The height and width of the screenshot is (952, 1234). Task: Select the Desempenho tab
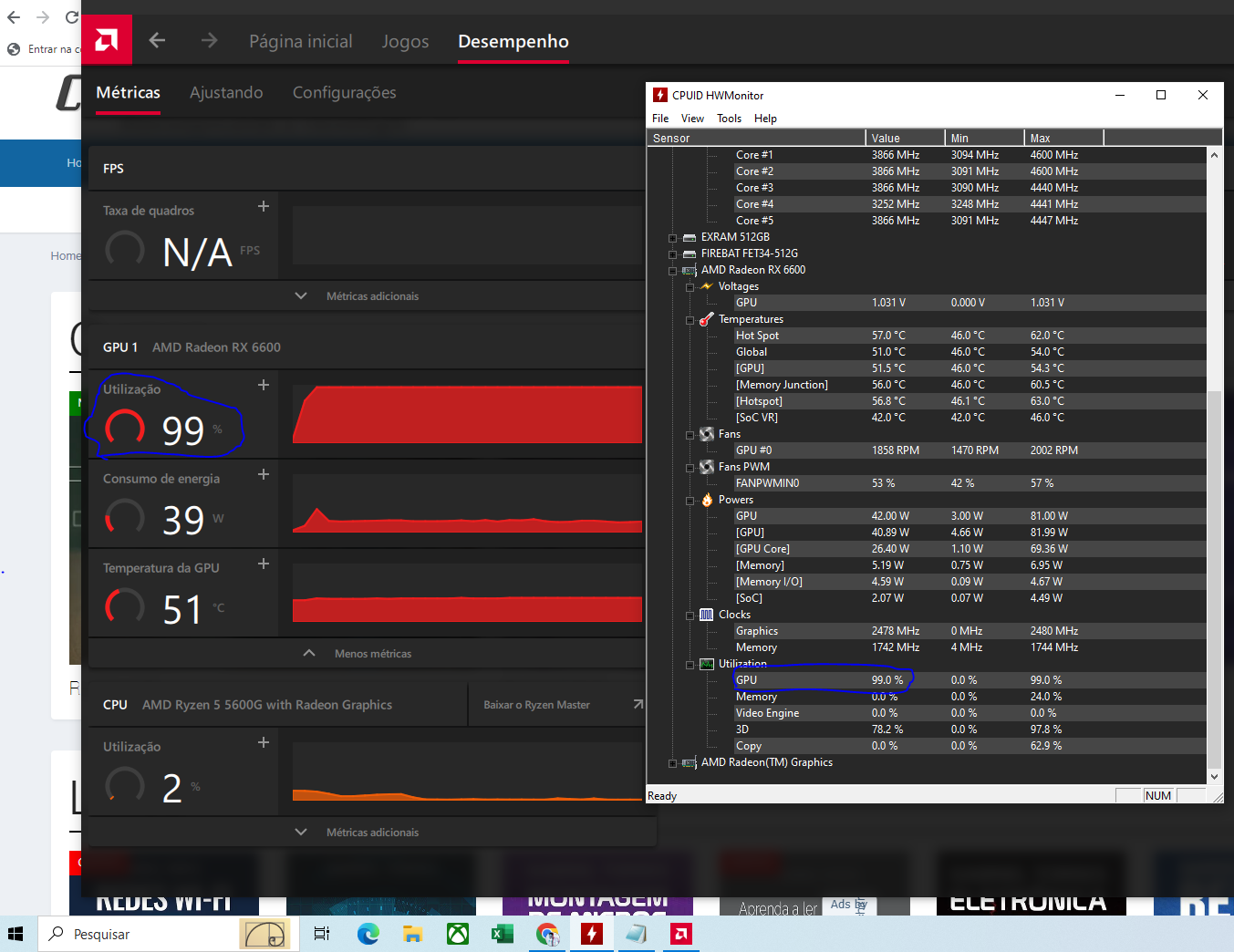(x=513, y=41)
